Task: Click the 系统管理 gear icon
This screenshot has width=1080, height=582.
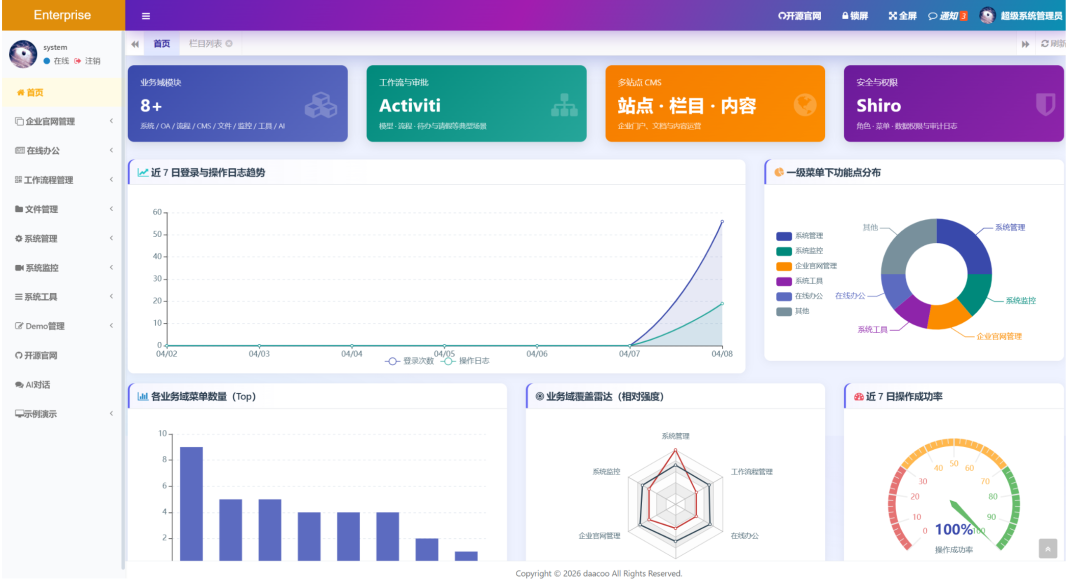Action: click(x=19, y=238)
